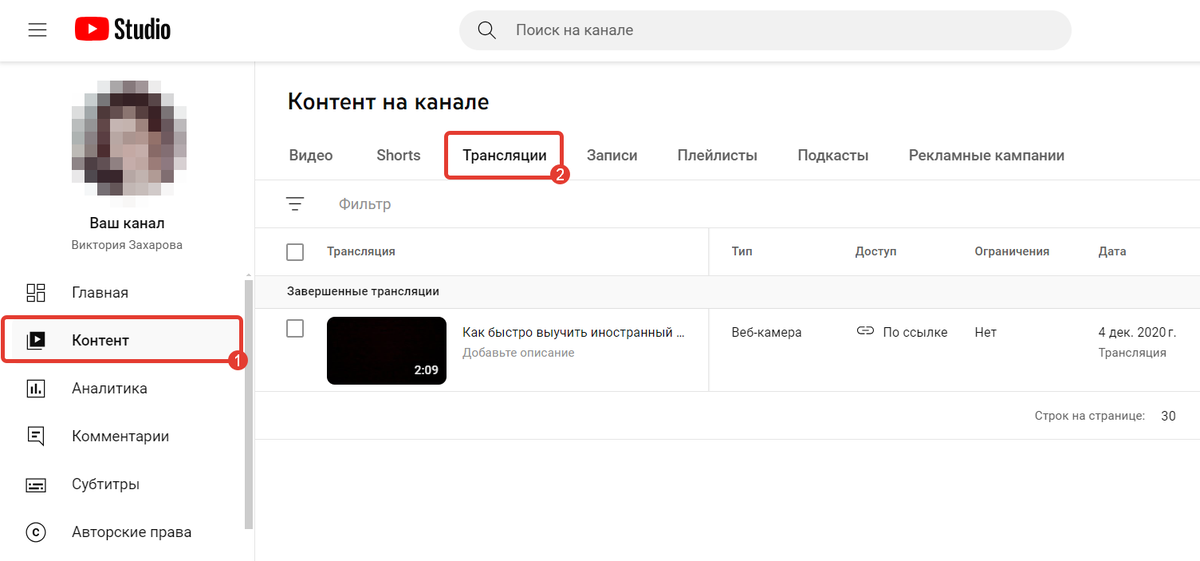Screen dimensions: 1200x561
Task: Click the Контент на канале heading
Action: click(x=388, y=102)
